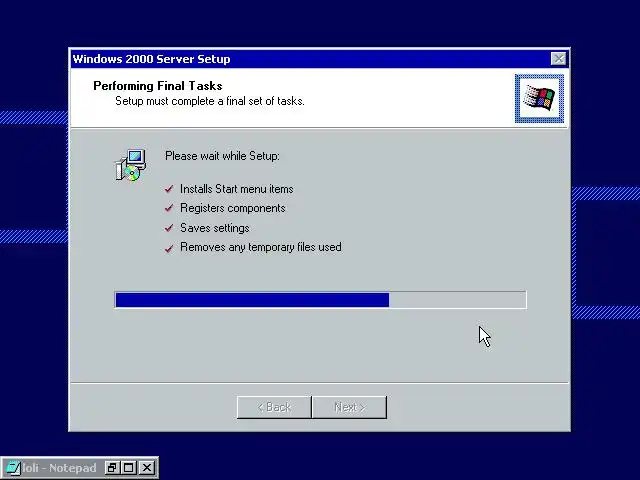Screen dimensions: 640x480
Task: Click the 'Installs Start menu items' text
Action: (237, 189)
